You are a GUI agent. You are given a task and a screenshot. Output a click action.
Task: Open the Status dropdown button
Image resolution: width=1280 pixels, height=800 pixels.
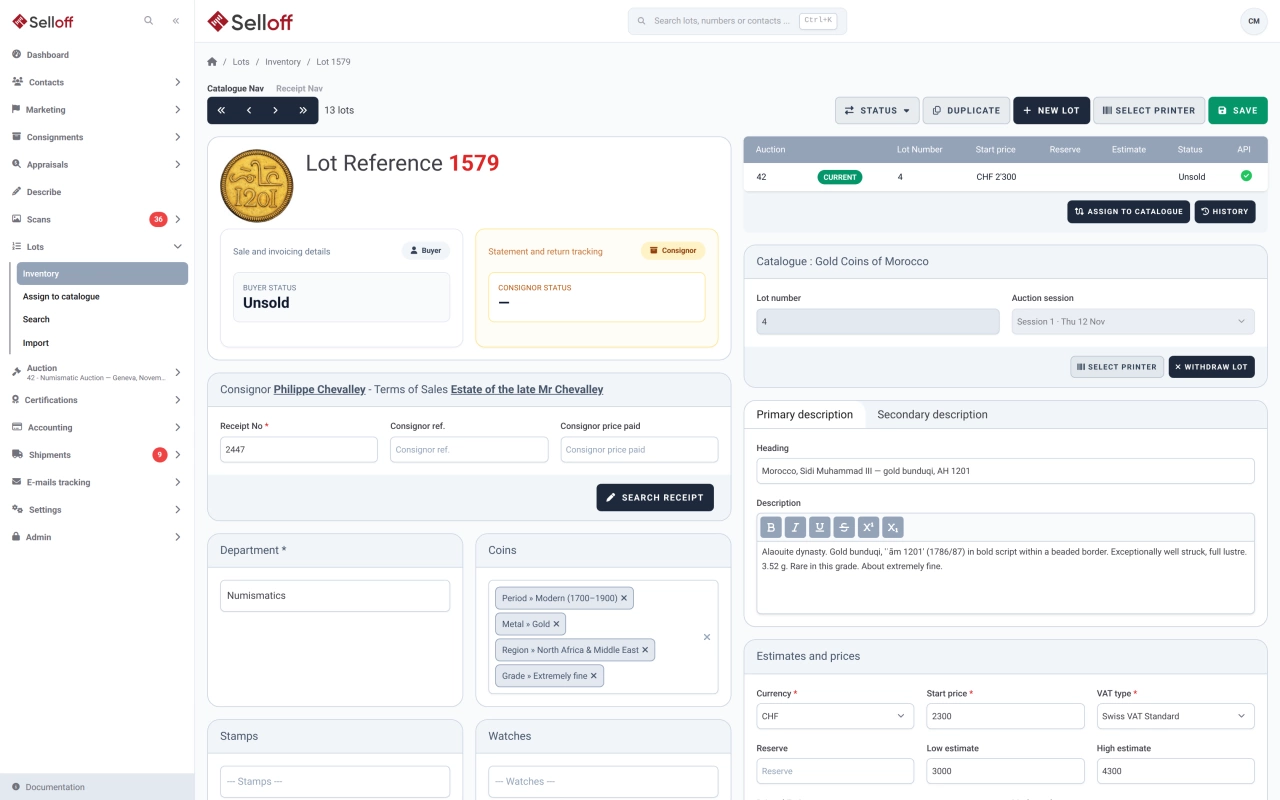pyautogui.click(x=877, y=110)
